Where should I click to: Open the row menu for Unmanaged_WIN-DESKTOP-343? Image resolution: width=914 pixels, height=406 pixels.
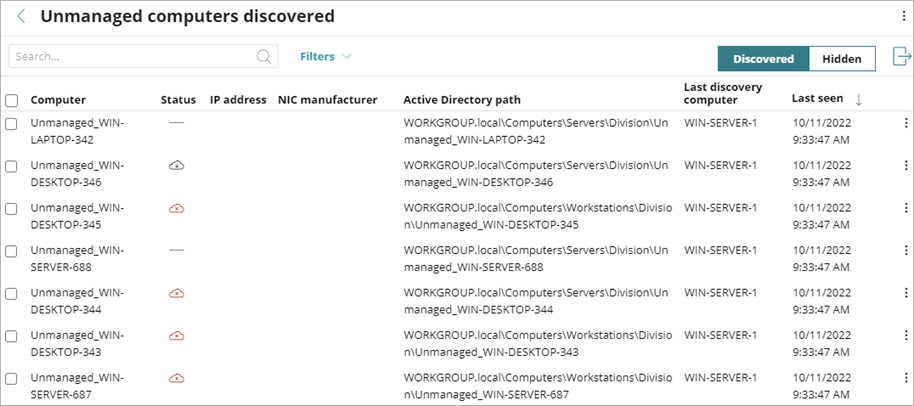click(905, 336)
